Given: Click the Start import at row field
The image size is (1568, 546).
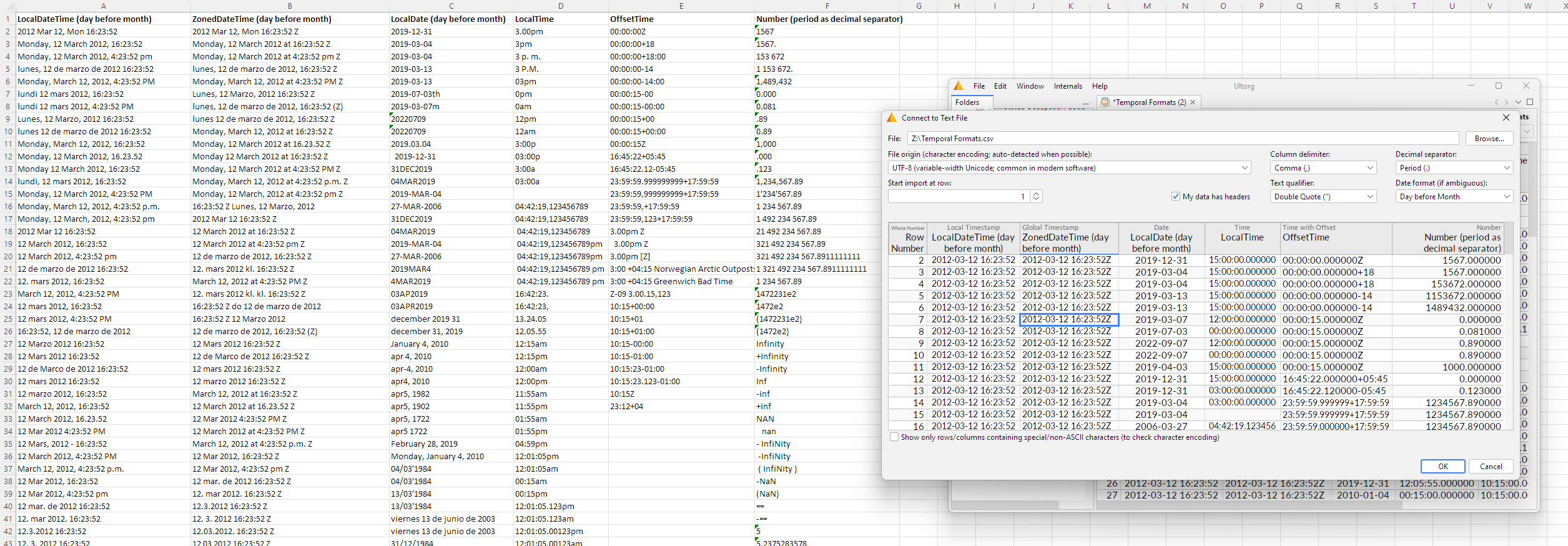Looking at the screenshot, I should [959, 196].
